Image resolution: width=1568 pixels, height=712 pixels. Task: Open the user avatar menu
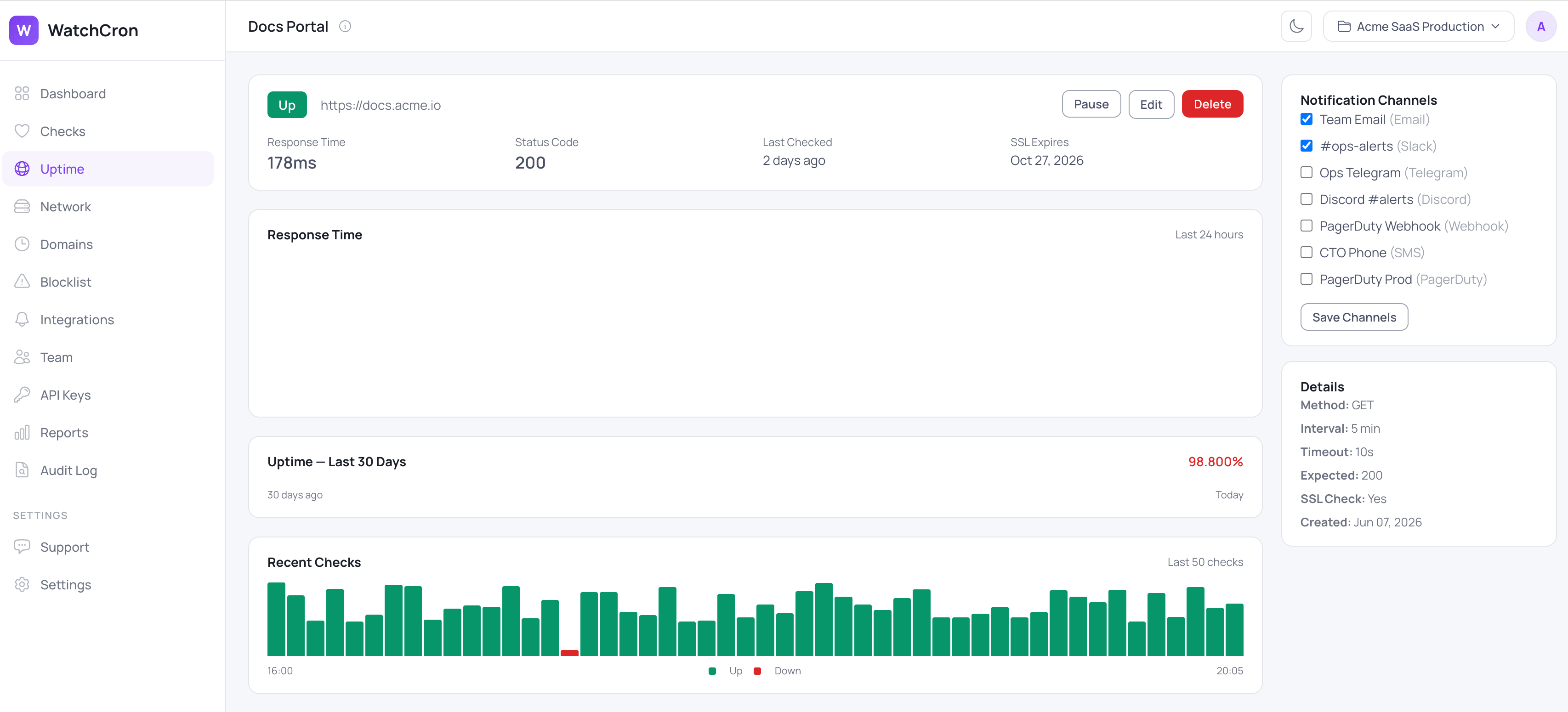tap(1540, 26)
